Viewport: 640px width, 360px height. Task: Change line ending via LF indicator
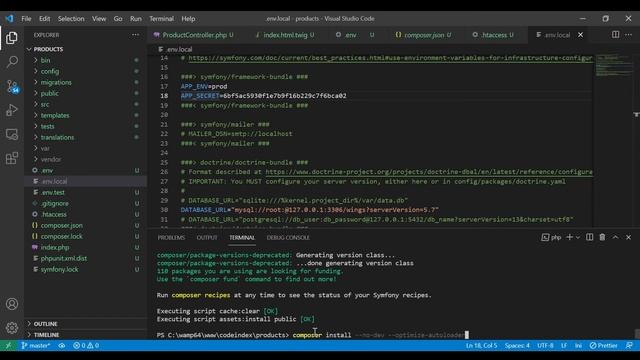564,346
